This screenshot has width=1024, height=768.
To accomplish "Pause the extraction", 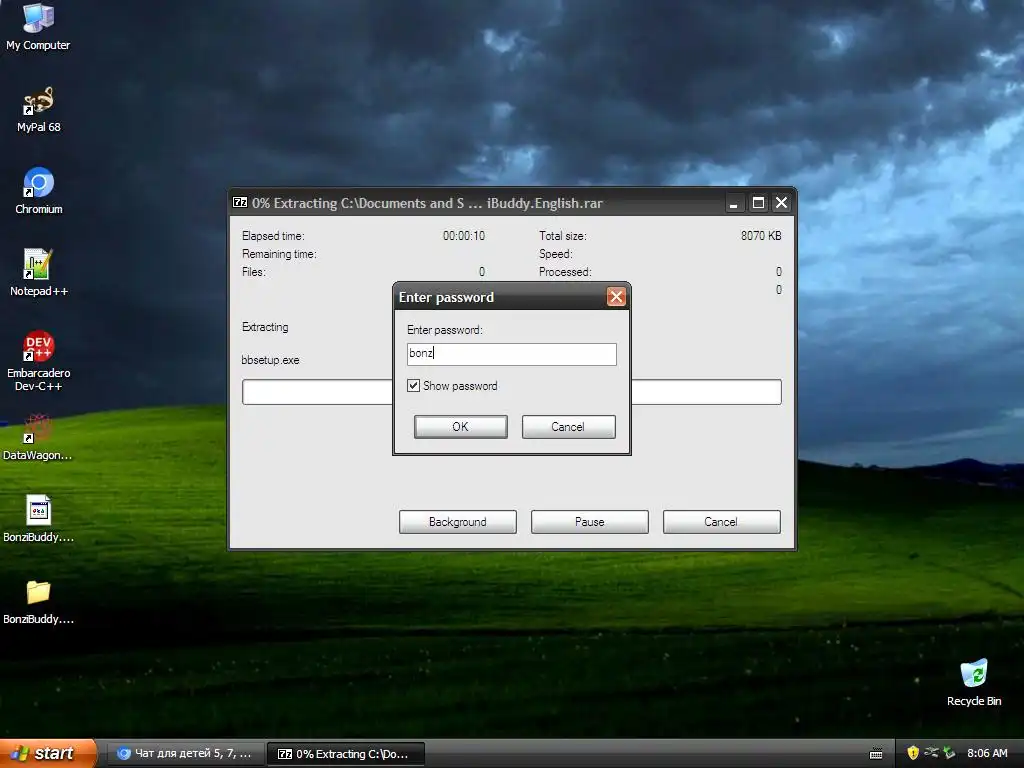I will 590,522.
